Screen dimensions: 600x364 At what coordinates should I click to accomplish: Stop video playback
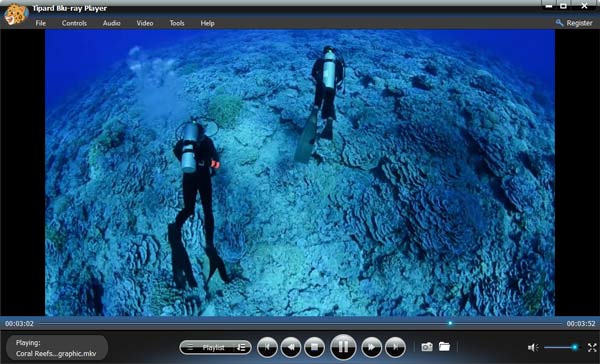(315, 347)
